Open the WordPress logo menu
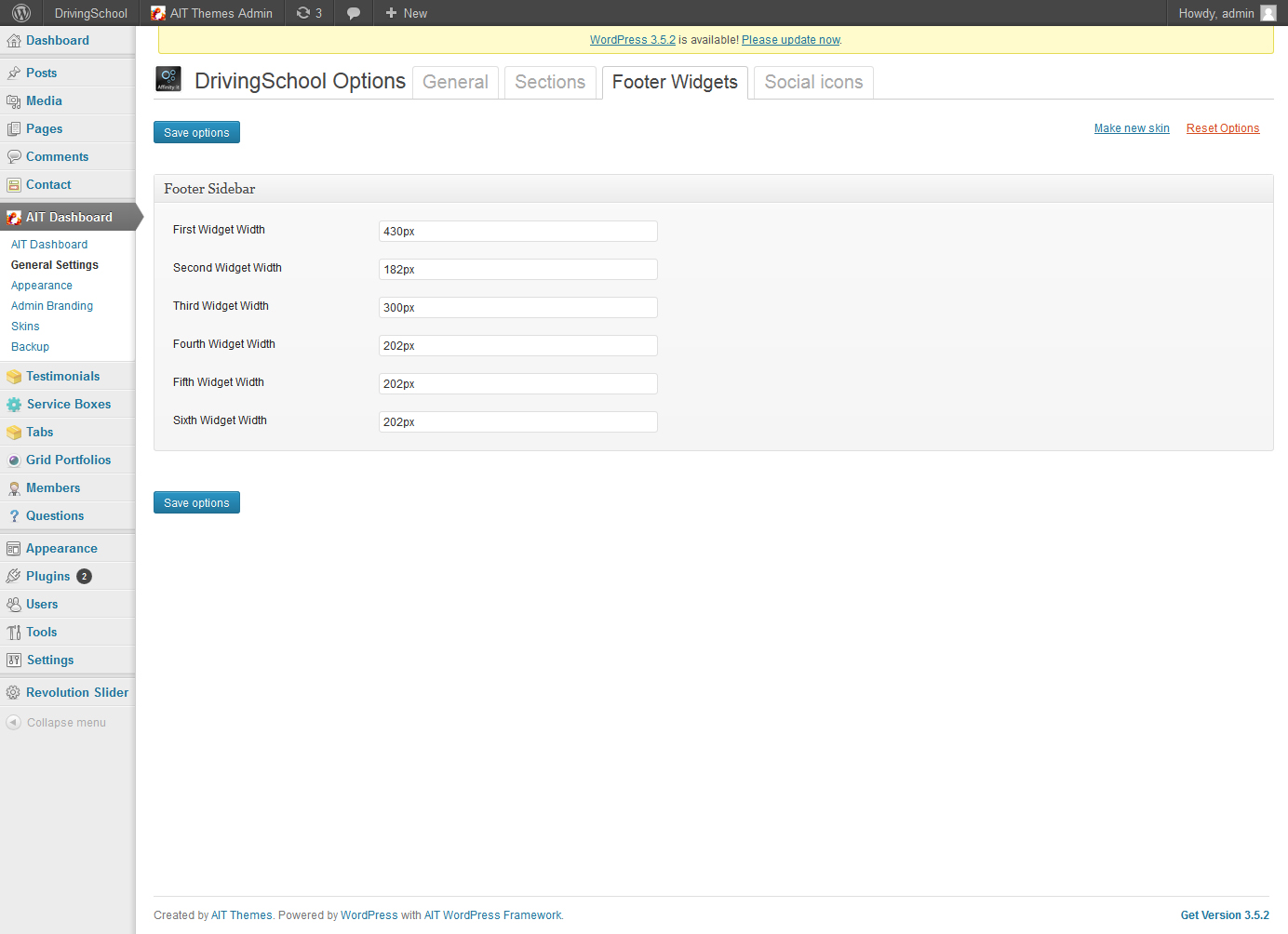 [x=21, y=13]
